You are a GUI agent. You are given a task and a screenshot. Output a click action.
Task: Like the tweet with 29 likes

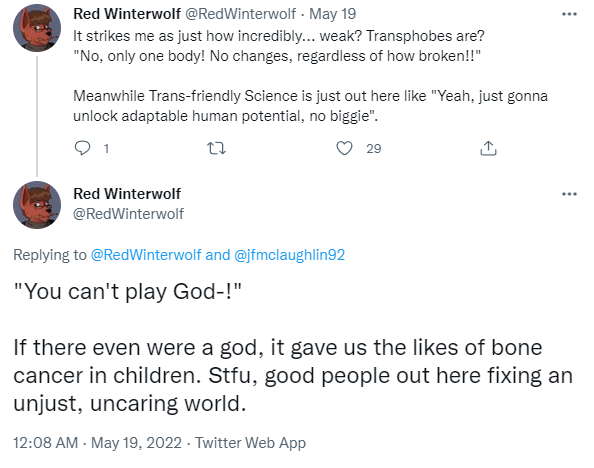344,148
